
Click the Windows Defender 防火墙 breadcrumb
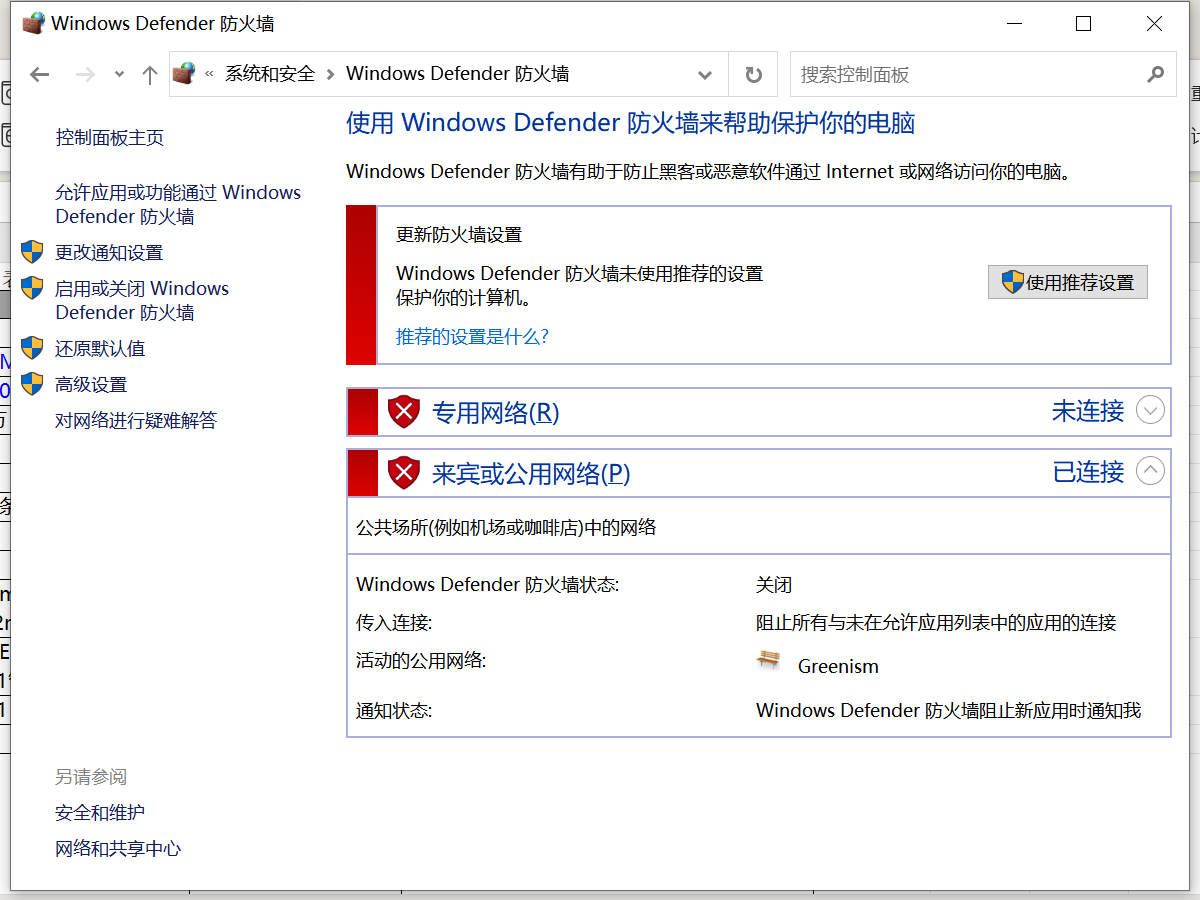tap(457, 73)
